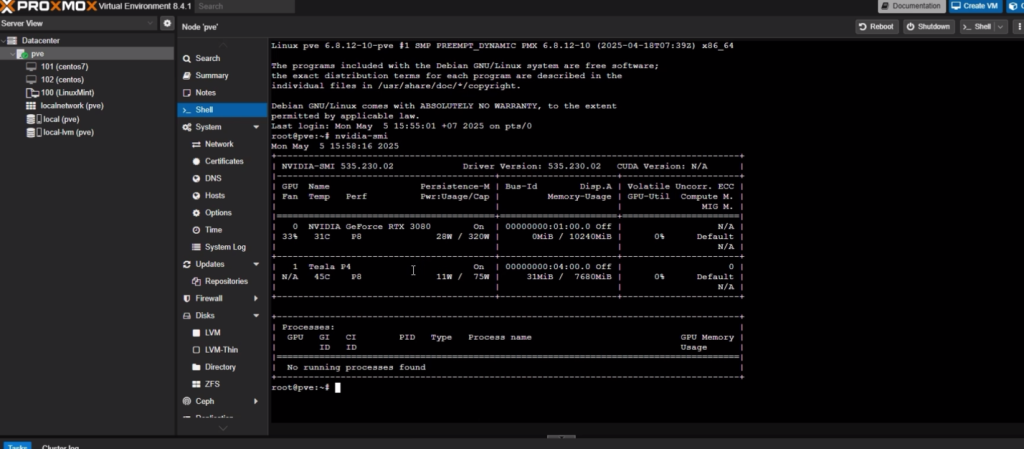Click the Ceph icon
Viewport: 1024px width, 449px height.
[x=187, y=401]
